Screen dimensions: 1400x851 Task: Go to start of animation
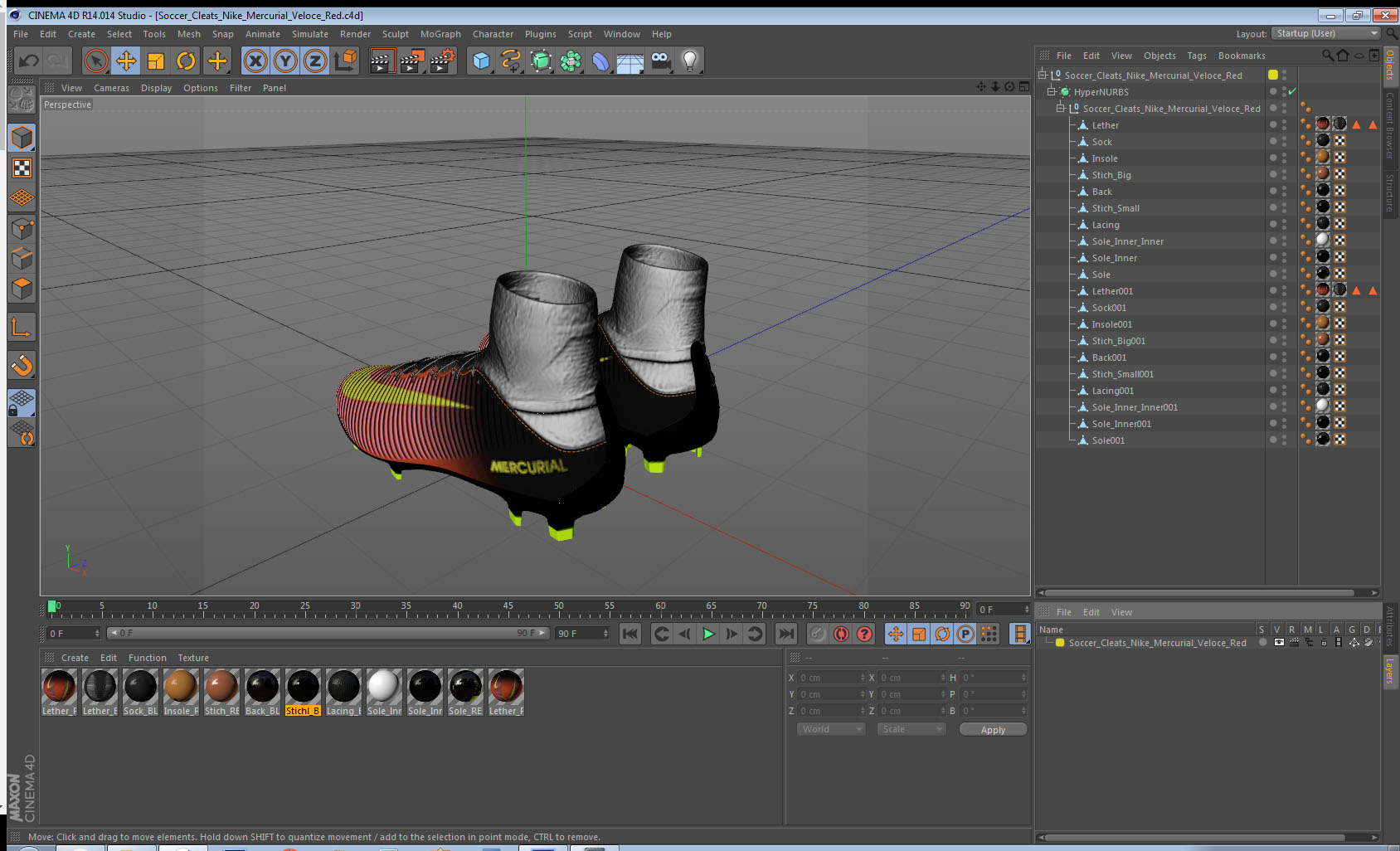[630, 634]
